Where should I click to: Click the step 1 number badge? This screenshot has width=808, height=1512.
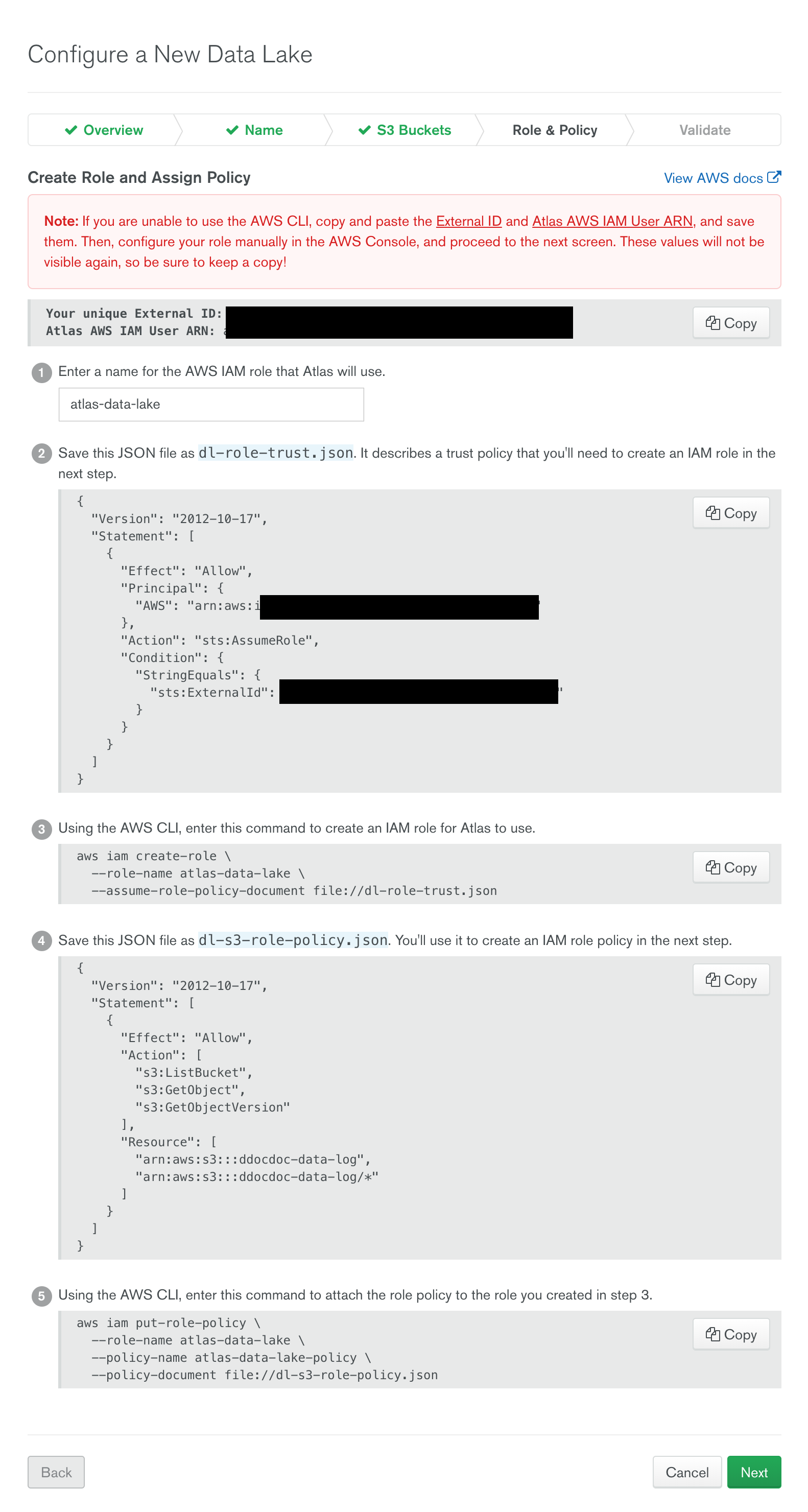(x=42, y=372)
